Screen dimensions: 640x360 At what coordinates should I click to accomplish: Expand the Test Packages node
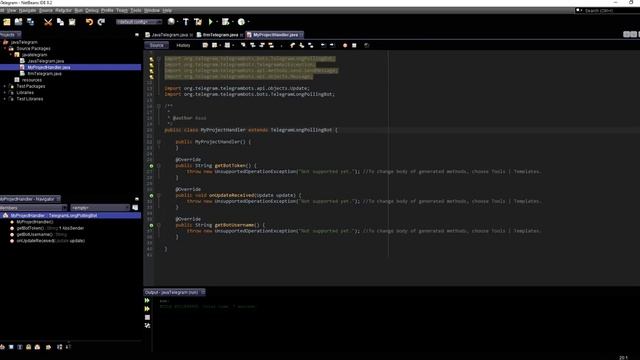tap(5, 87)
